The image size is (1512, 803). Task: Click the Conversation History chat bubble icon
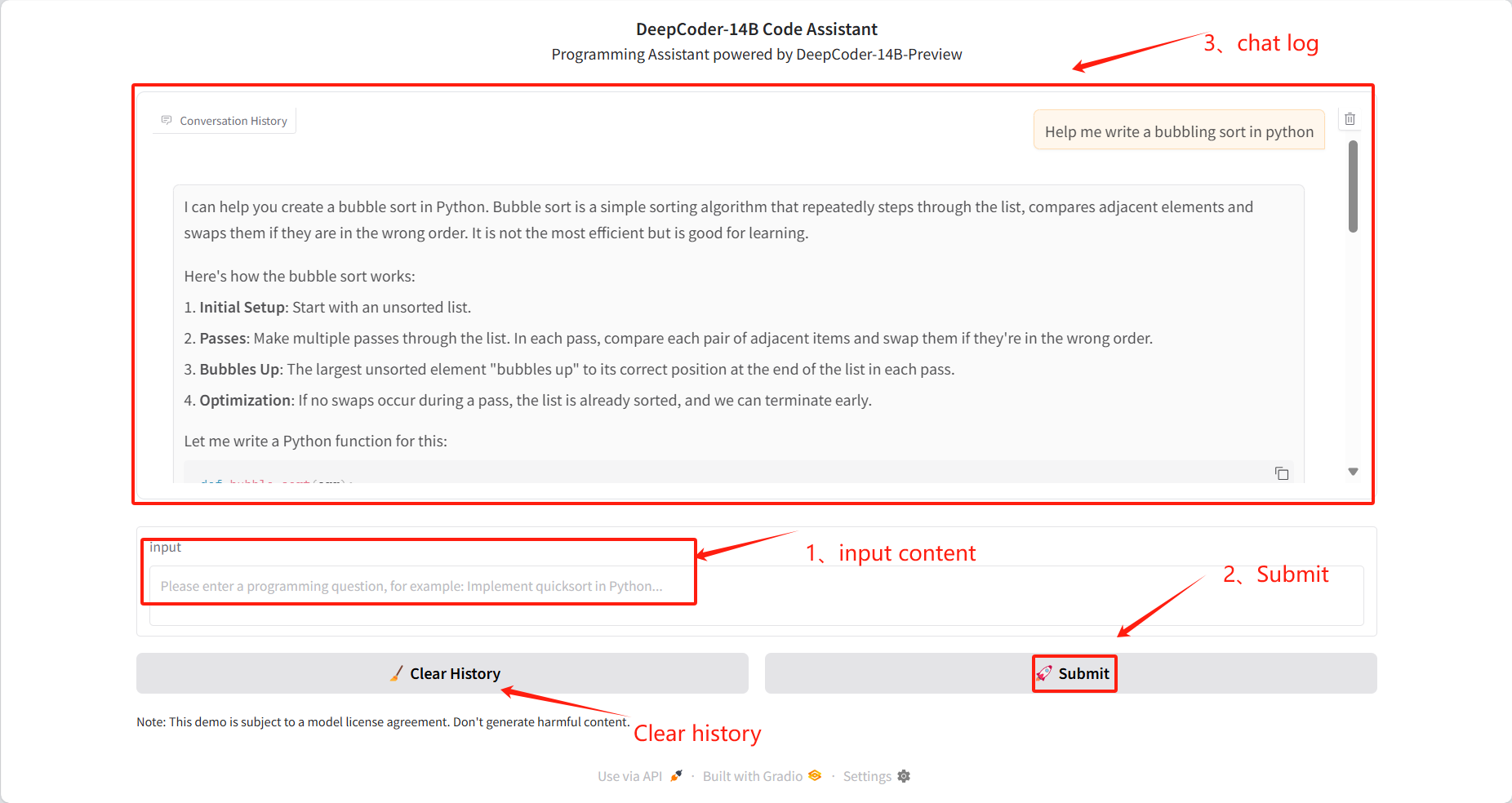tap(167, 121)
